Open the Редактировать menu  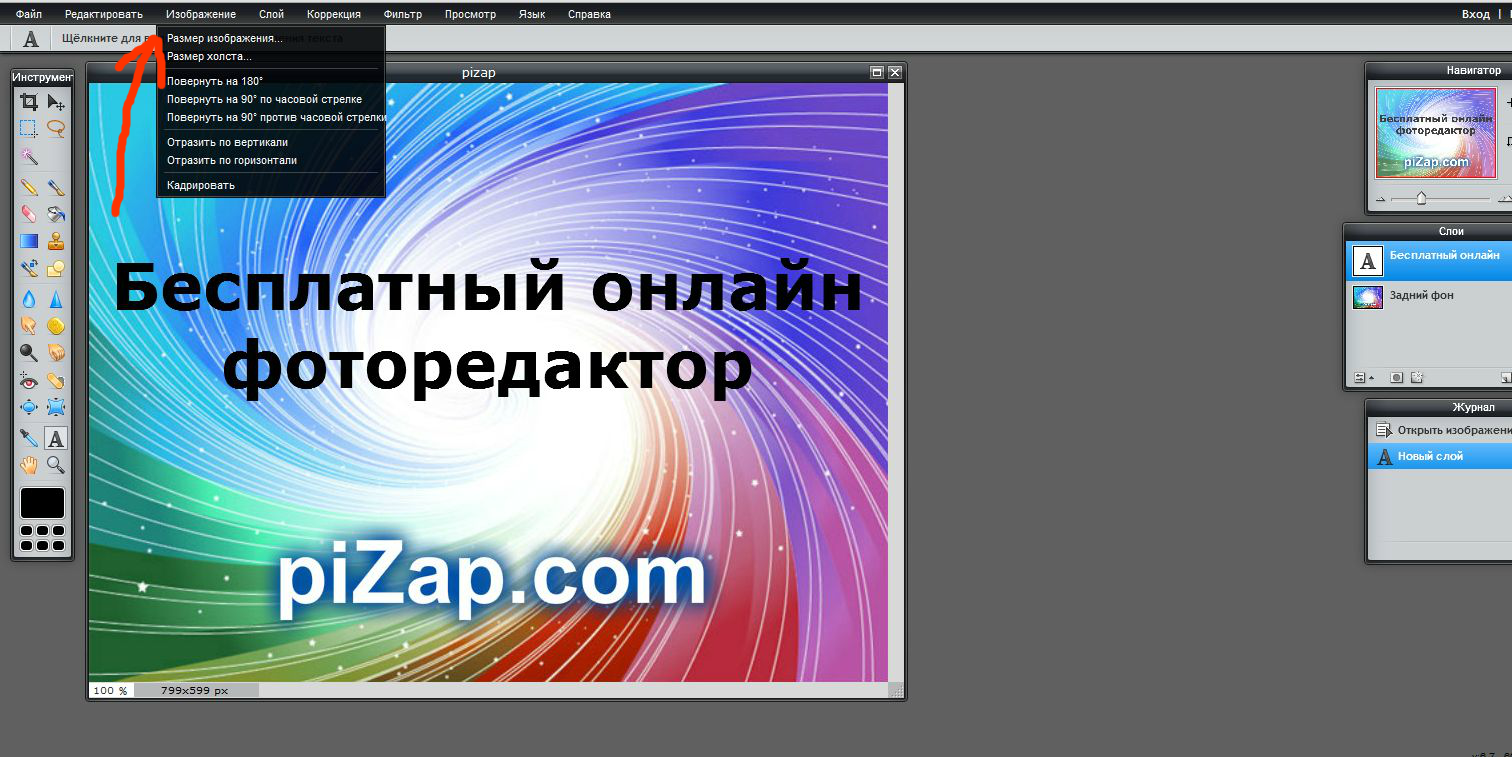104,14
